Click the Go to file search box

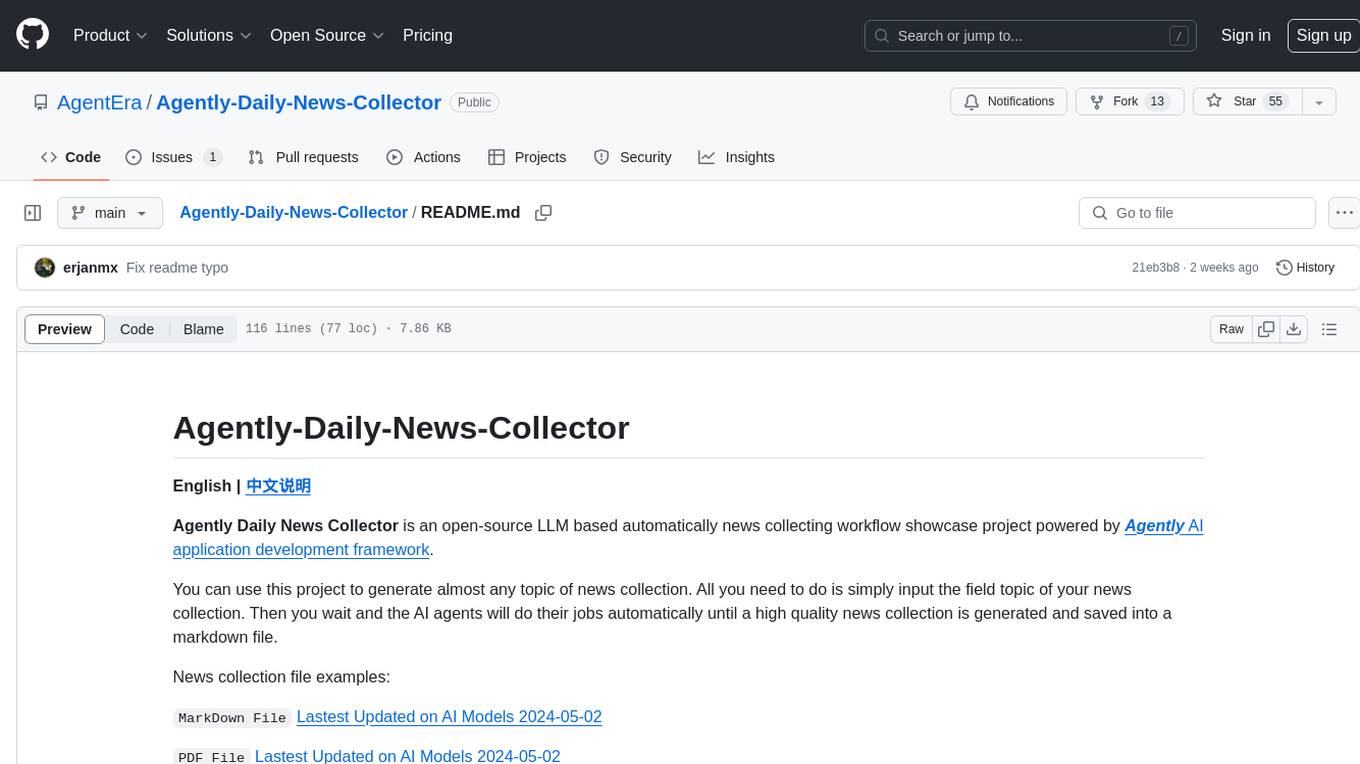click(x=1197, y=213)
